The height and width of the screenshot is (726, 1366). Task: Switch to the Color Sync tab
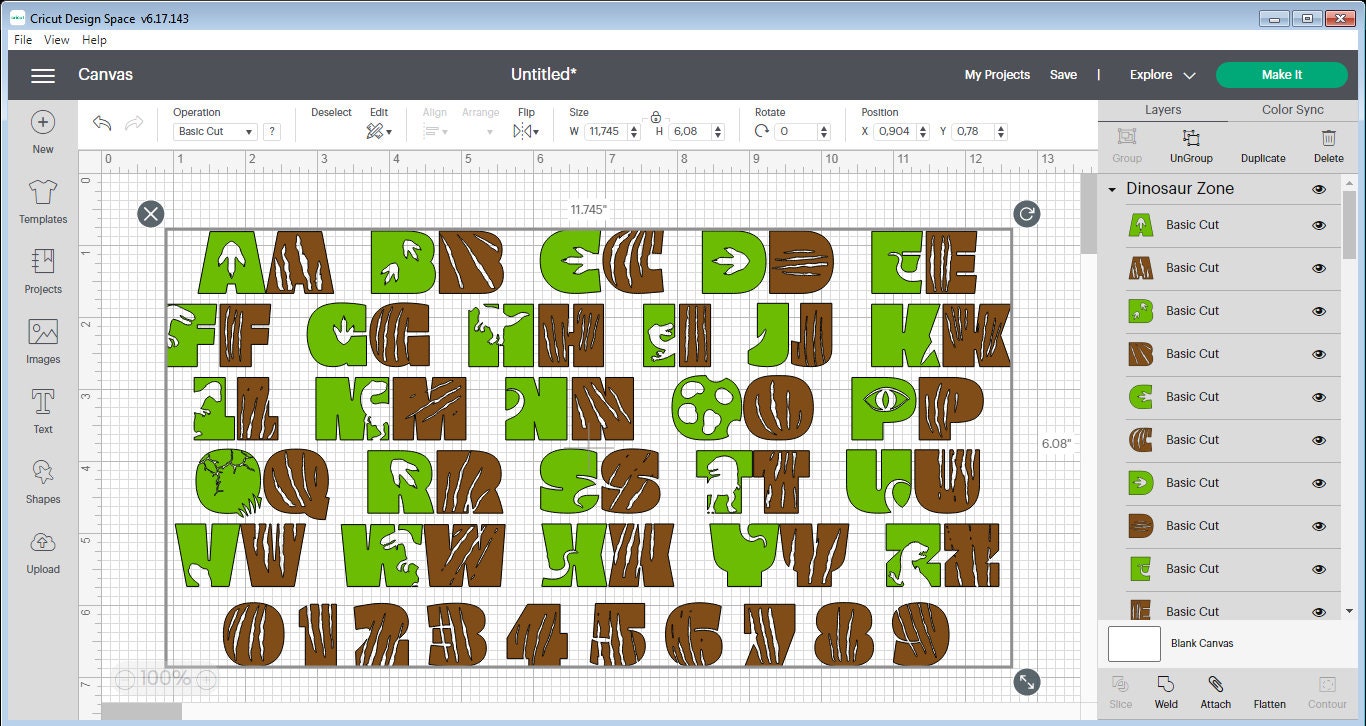[x=1292, y=109]
